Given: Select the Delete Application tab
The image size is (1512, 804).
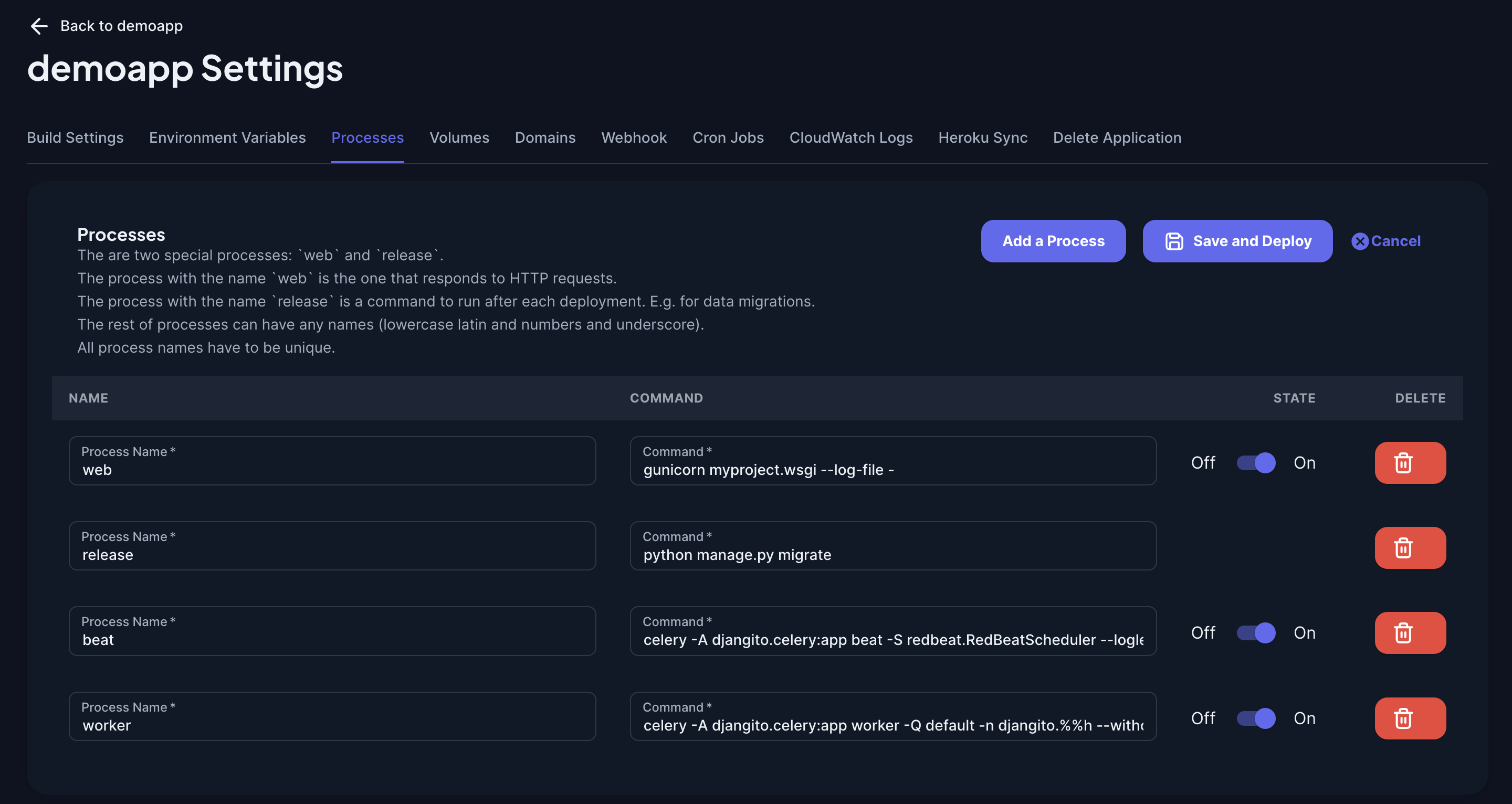Looking at the screenshot, I should (x=1117, y=137).
